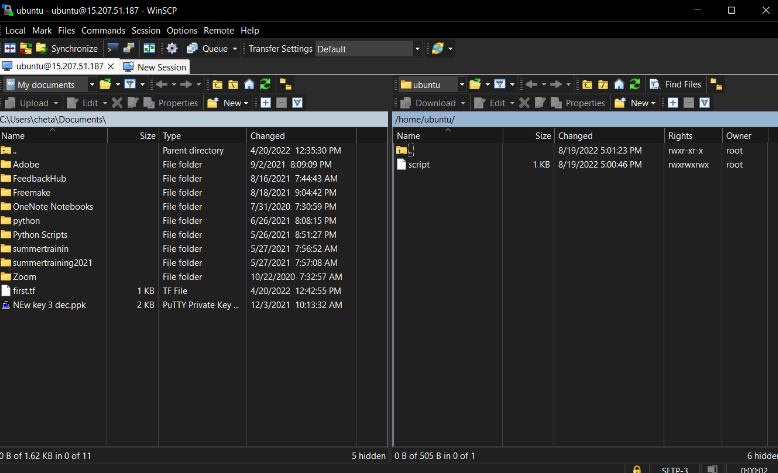Click local directory tree icon
Screen dimensions: 778x473
[x=286, y=84]
